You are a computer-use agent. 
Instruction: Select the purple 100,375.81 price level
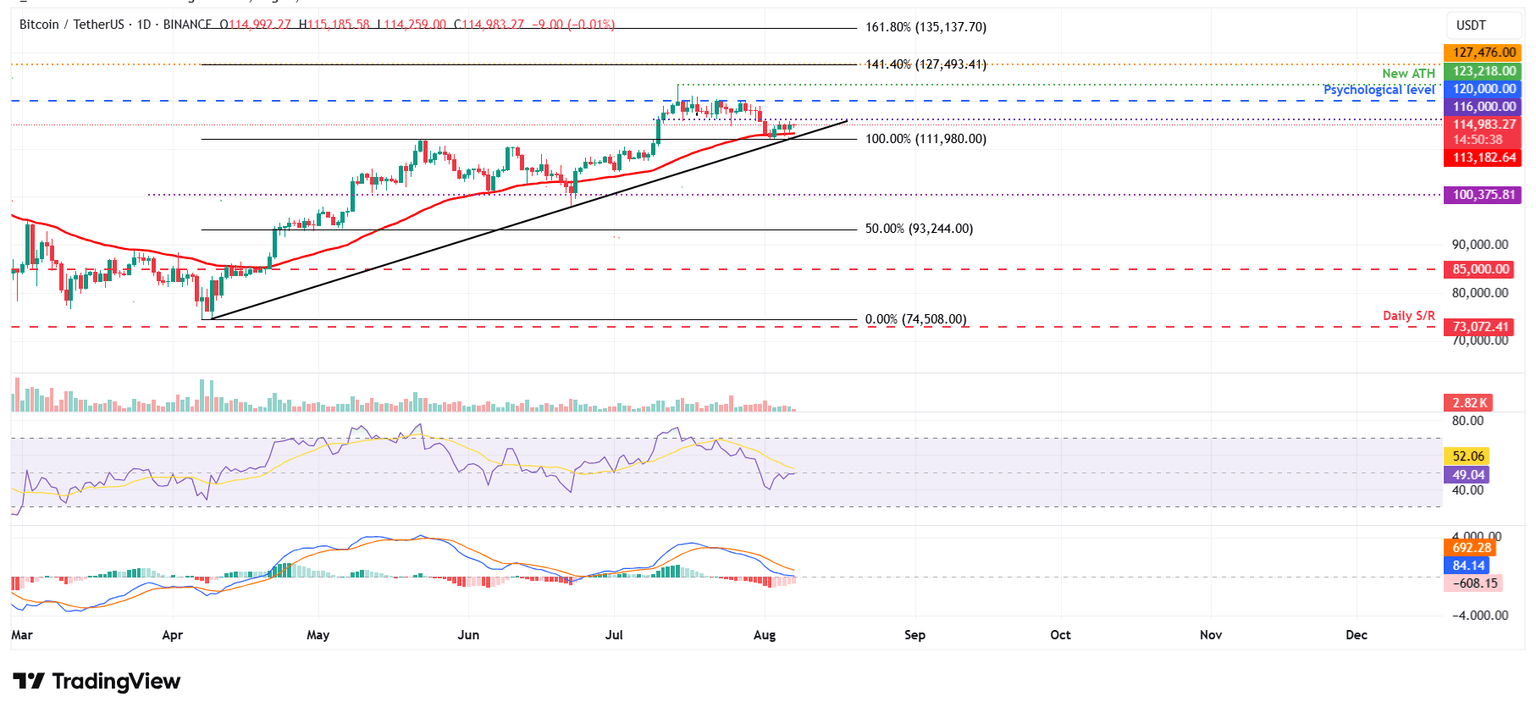[x=1483, y=195]
